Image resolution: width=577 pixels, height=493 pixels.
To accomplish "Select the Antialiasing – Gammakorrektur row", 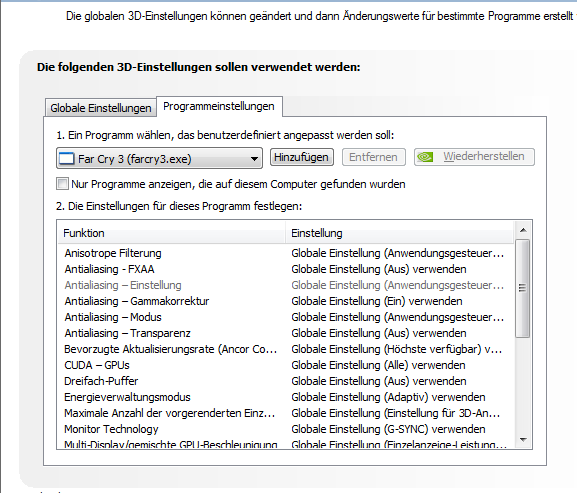I will tap(286, 301).
